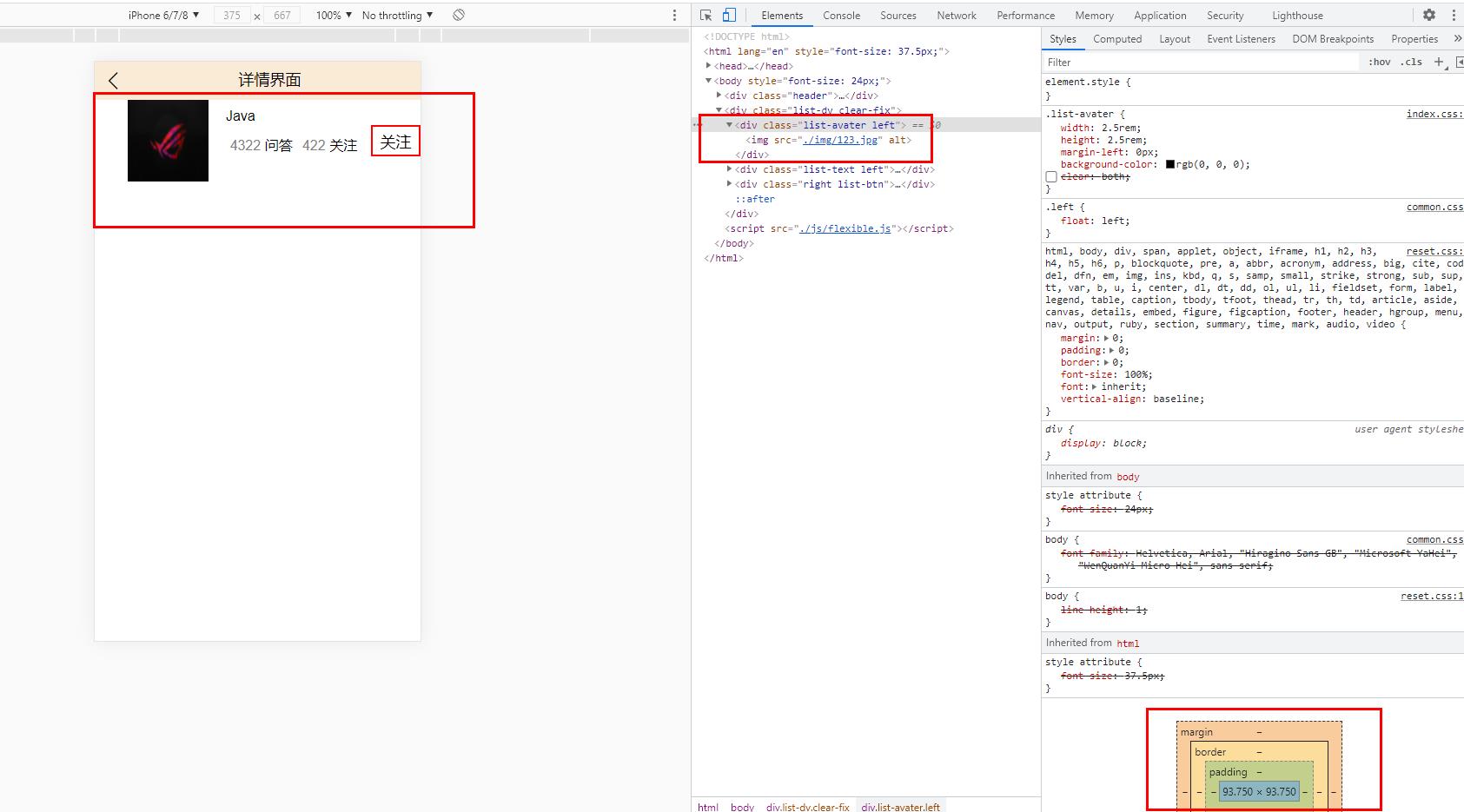The width and height of the screenshot is (1464, 812).
Task: Select the Properties sub-tab
Action: (x=1414, y=38)
